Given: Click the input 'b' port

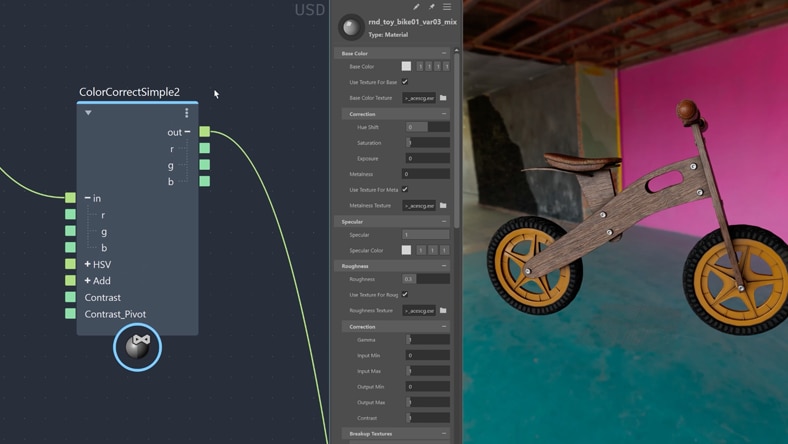Looking at the screenshot, I should click(70, 247).
